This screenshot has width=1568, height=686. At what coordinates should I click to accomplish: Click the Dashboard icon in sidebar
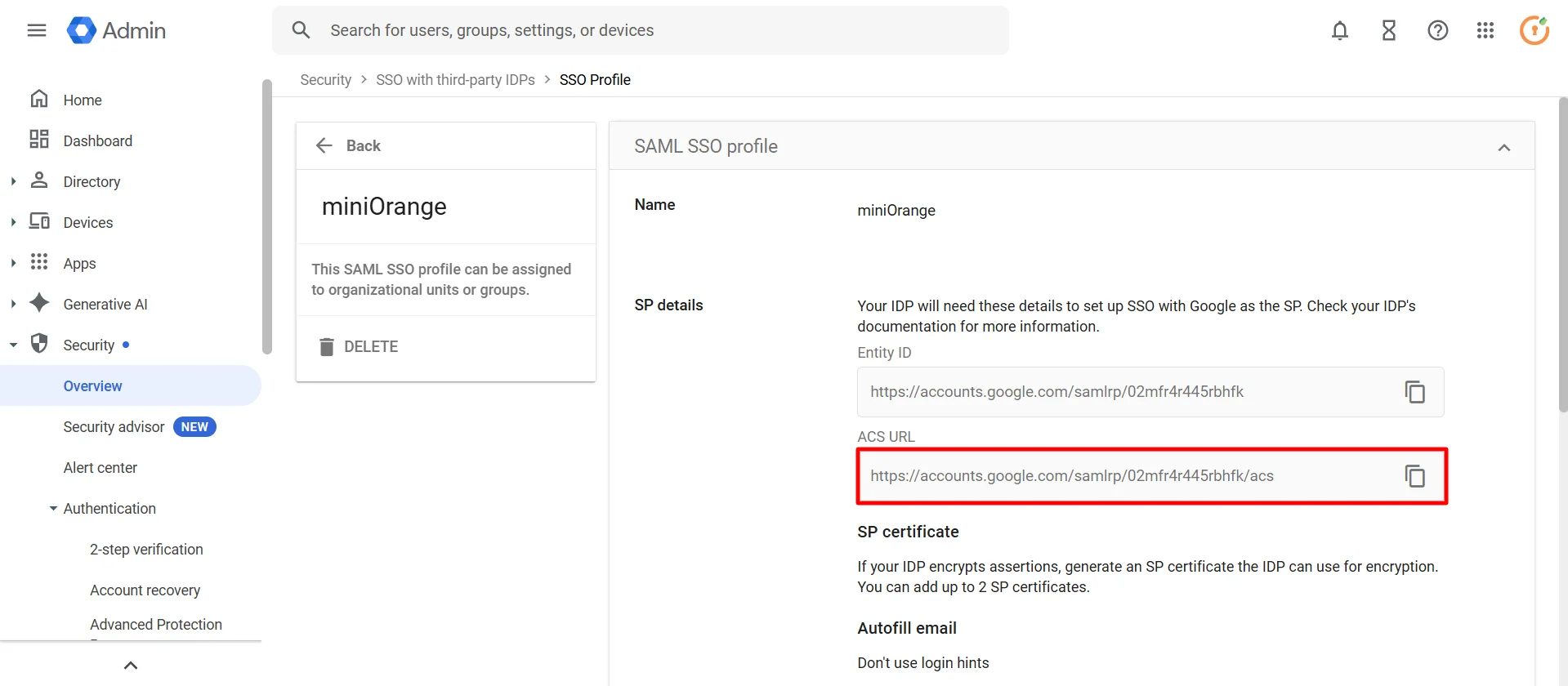pos(39,139)
